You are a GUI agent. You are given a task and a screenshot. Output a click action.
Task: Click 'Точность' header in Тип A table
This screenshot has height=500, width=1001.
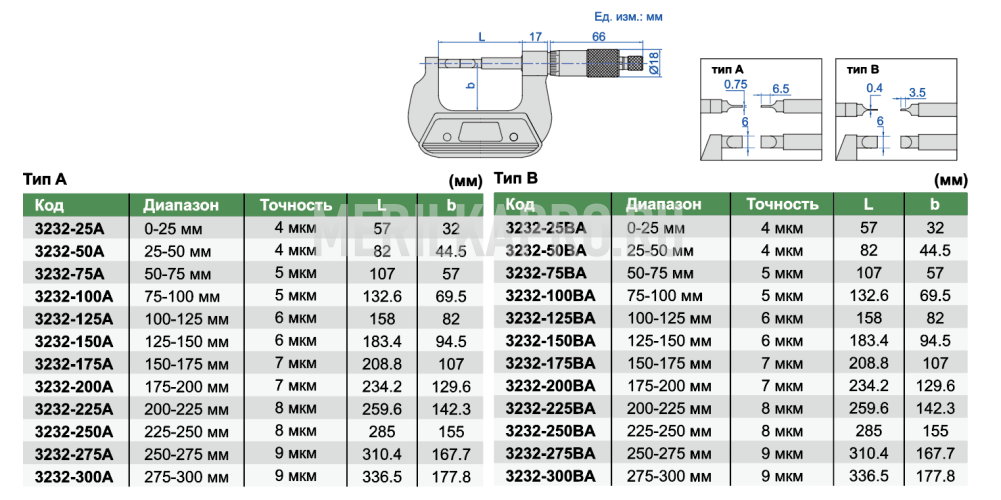296,205
